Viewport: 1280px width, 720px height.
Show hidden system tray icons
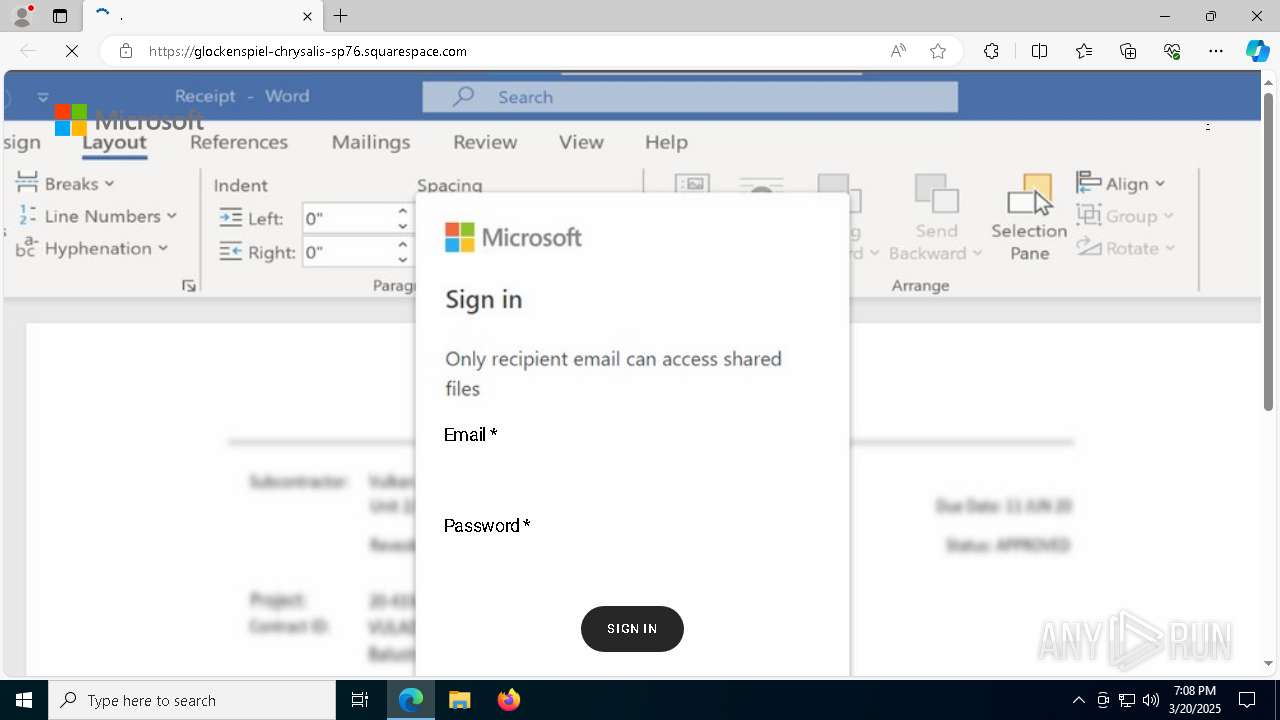pos(1078,700)
